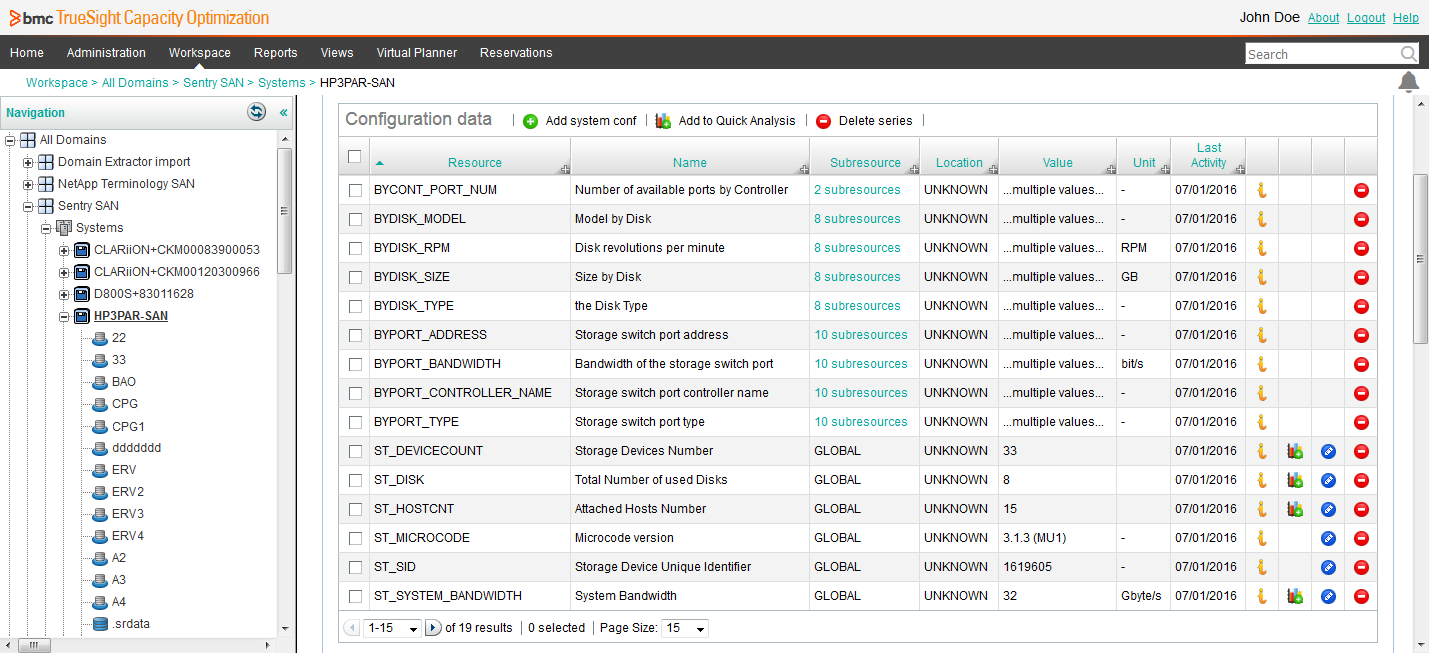1429x653 pixels.
Task: Open the Virtual Planner menu
Action: point(417,53)
